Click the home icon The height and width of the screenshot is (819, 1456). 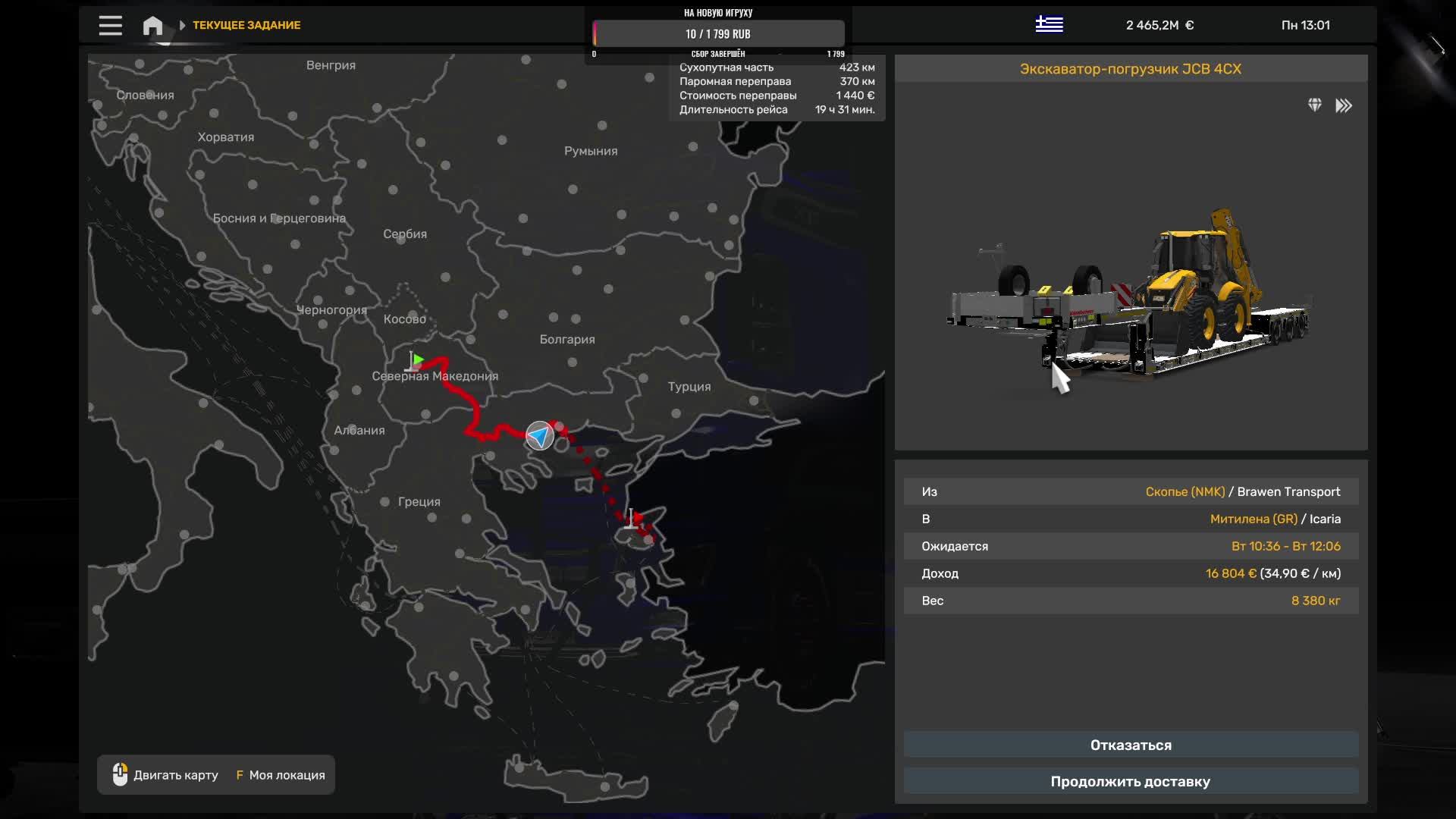[152, 26]
